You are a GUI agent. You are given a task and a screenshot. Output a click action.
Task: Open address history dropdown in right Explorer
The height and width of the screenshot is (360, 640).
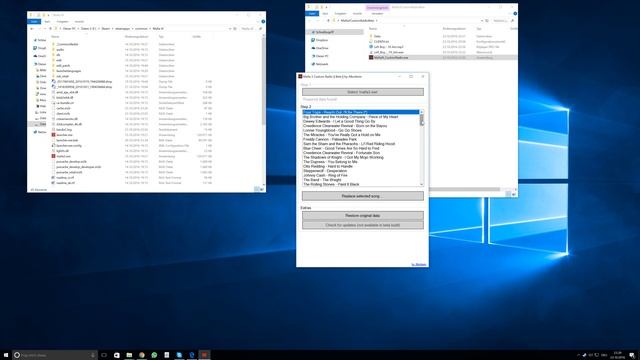coord(482,20)
